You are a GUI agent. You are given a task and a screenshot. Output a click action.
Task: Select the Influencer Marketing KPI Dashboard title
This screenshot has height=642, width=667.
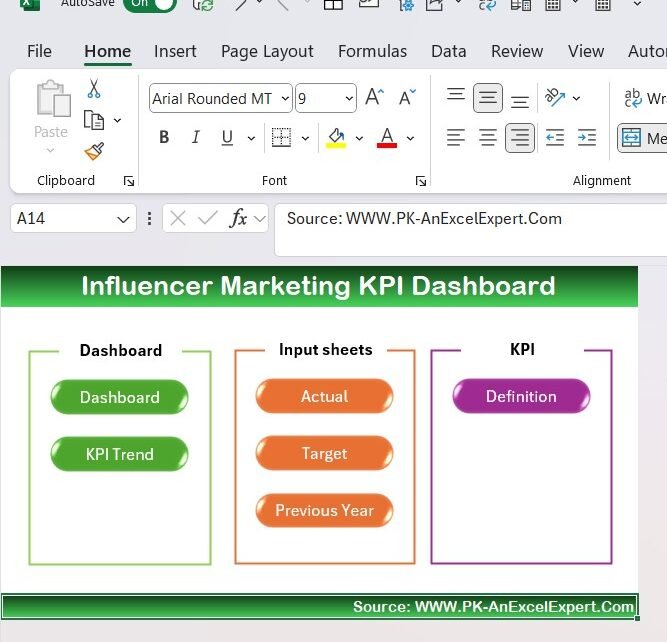pyautogui.click(x=319, y=285)
